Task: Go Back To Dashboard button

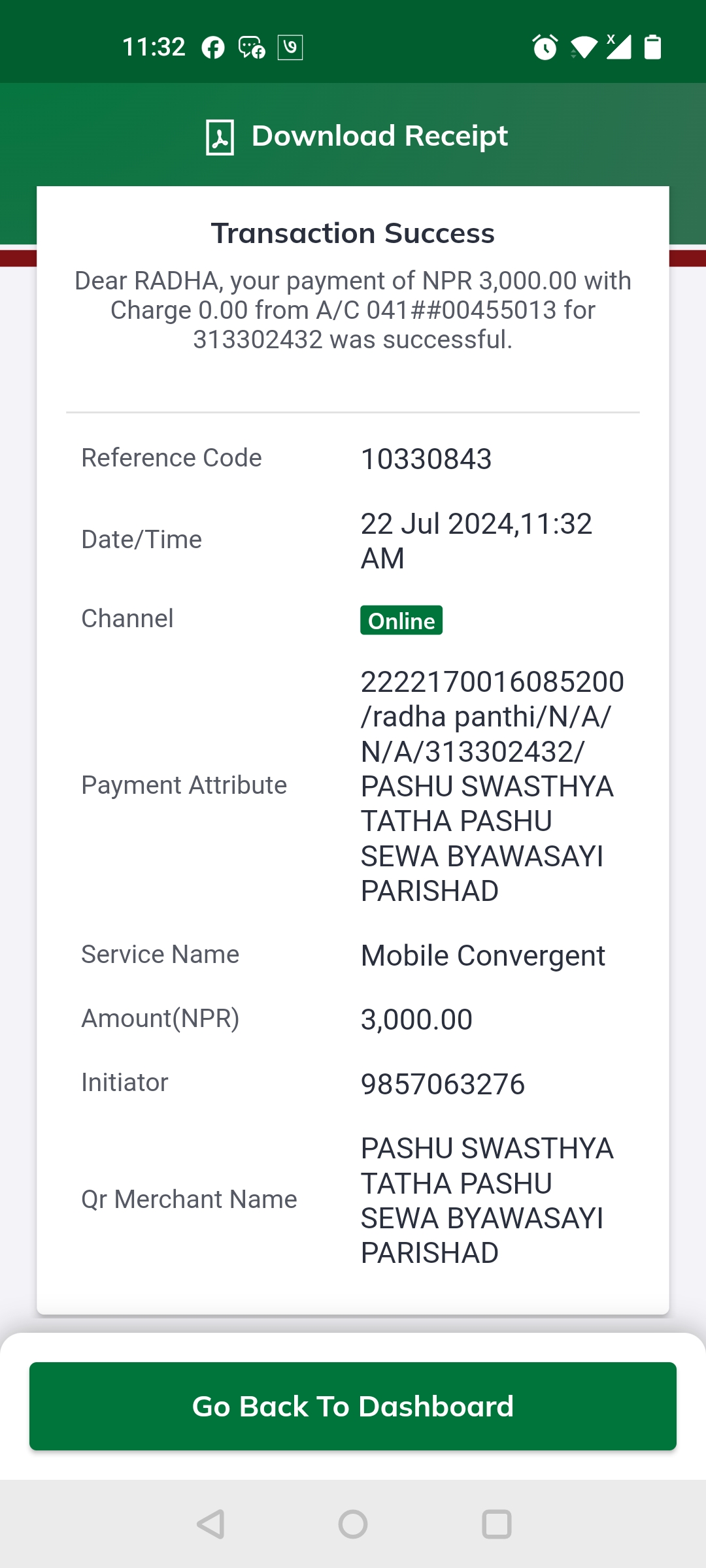Action: pos(353,1406)
